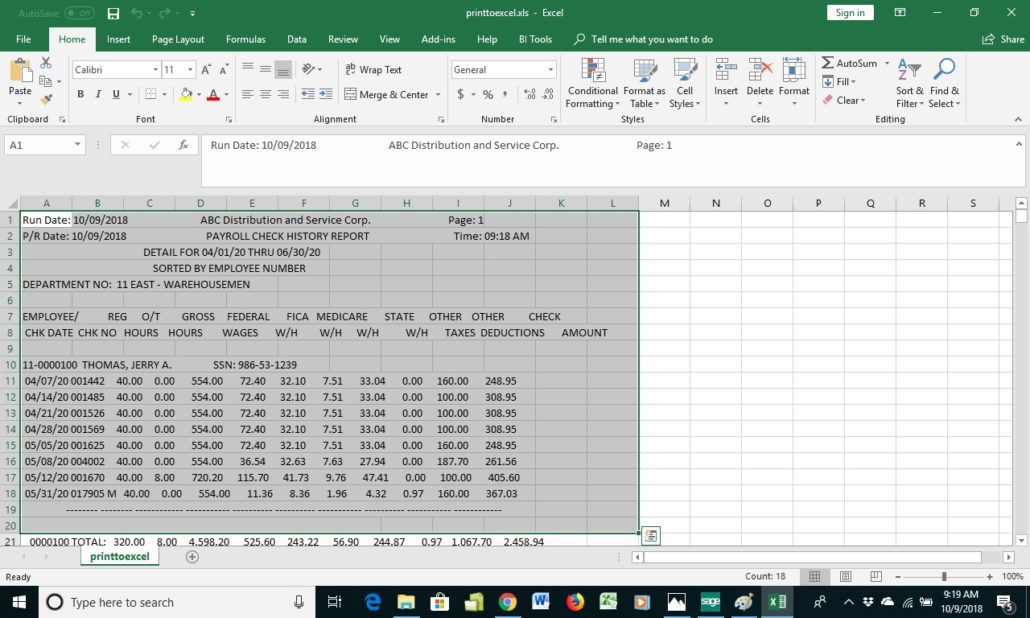Apply Percent Style format
1030x618 pixels.
pos(488,95)
